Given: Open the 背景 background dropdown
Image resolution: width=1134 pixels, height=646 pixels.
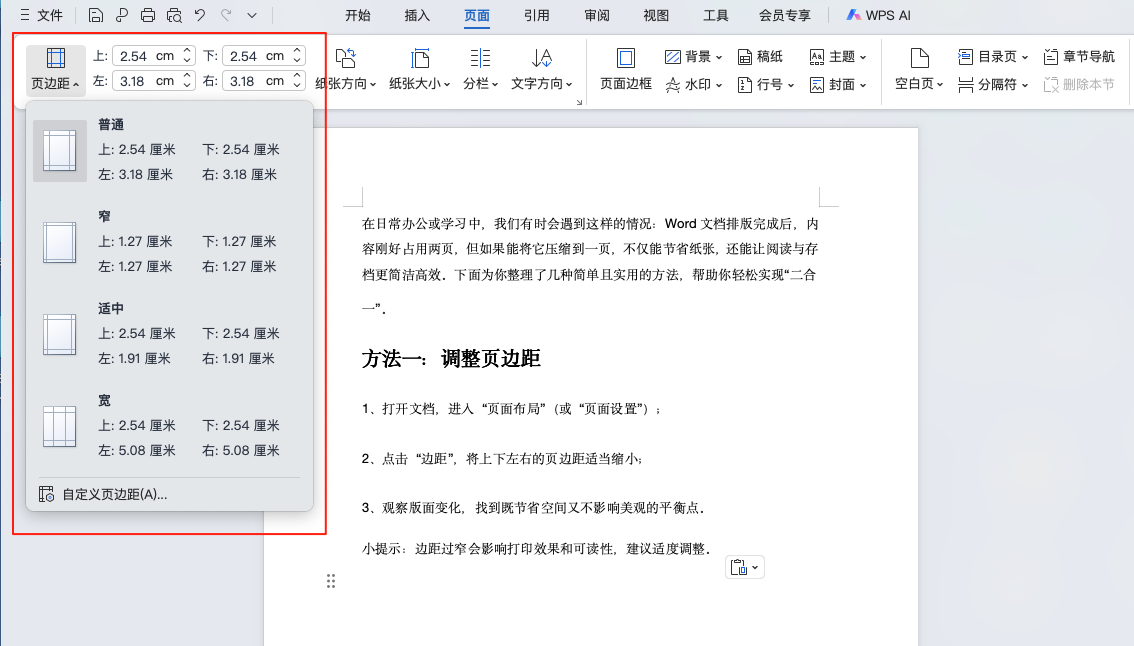Looking at the screenshot, I should tap(693, 56).
